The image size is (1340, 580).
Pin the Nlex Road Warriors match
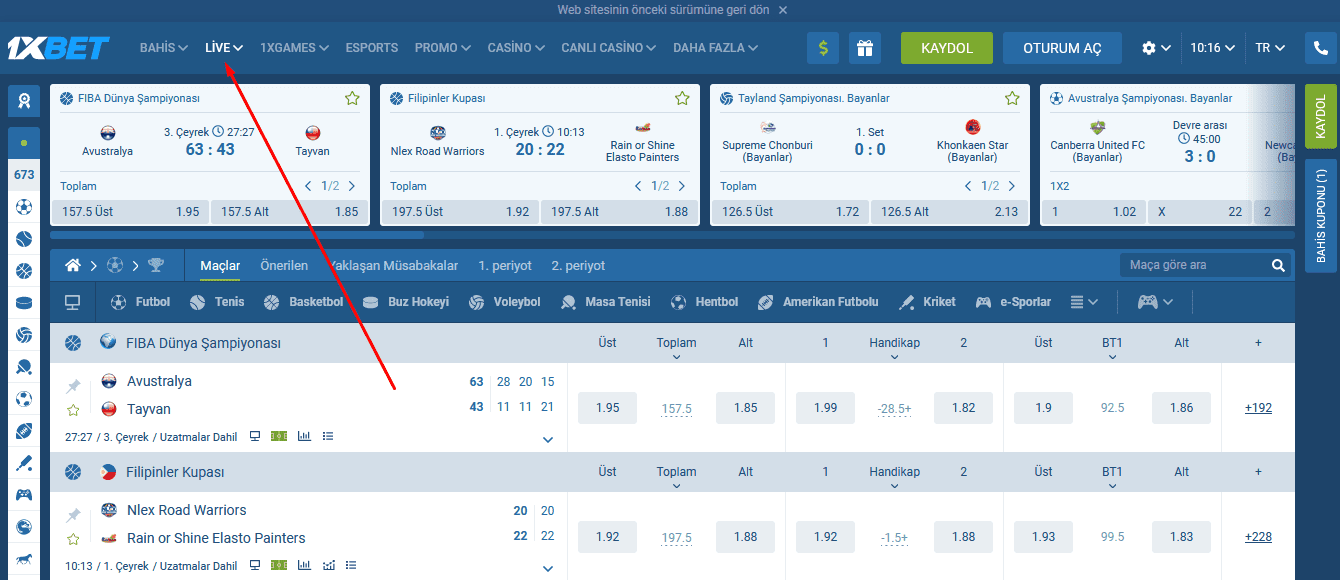tap(73, 515)
